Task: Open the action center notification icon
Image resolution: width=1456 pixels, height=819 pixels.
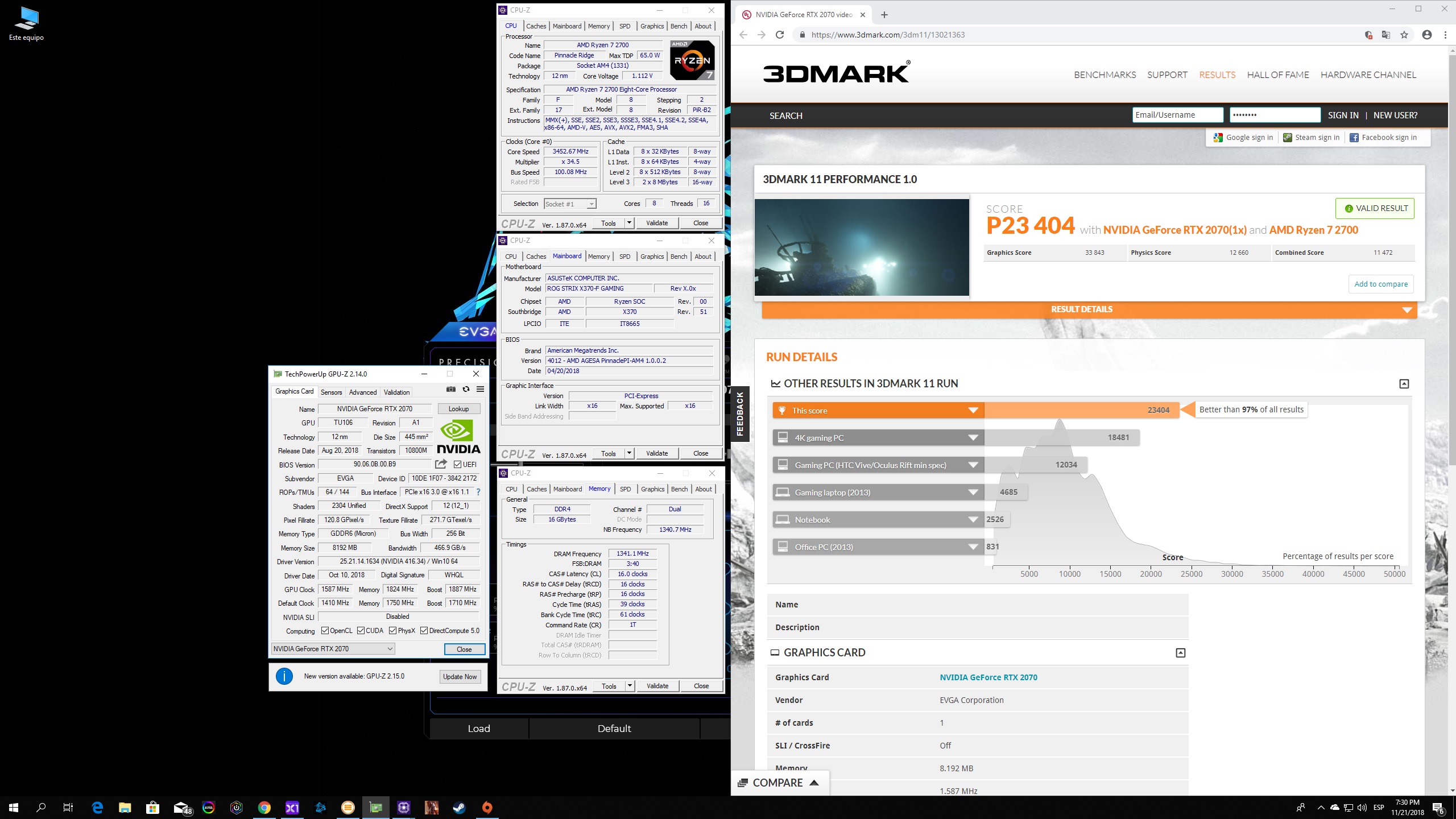Action: (1439, 807)
